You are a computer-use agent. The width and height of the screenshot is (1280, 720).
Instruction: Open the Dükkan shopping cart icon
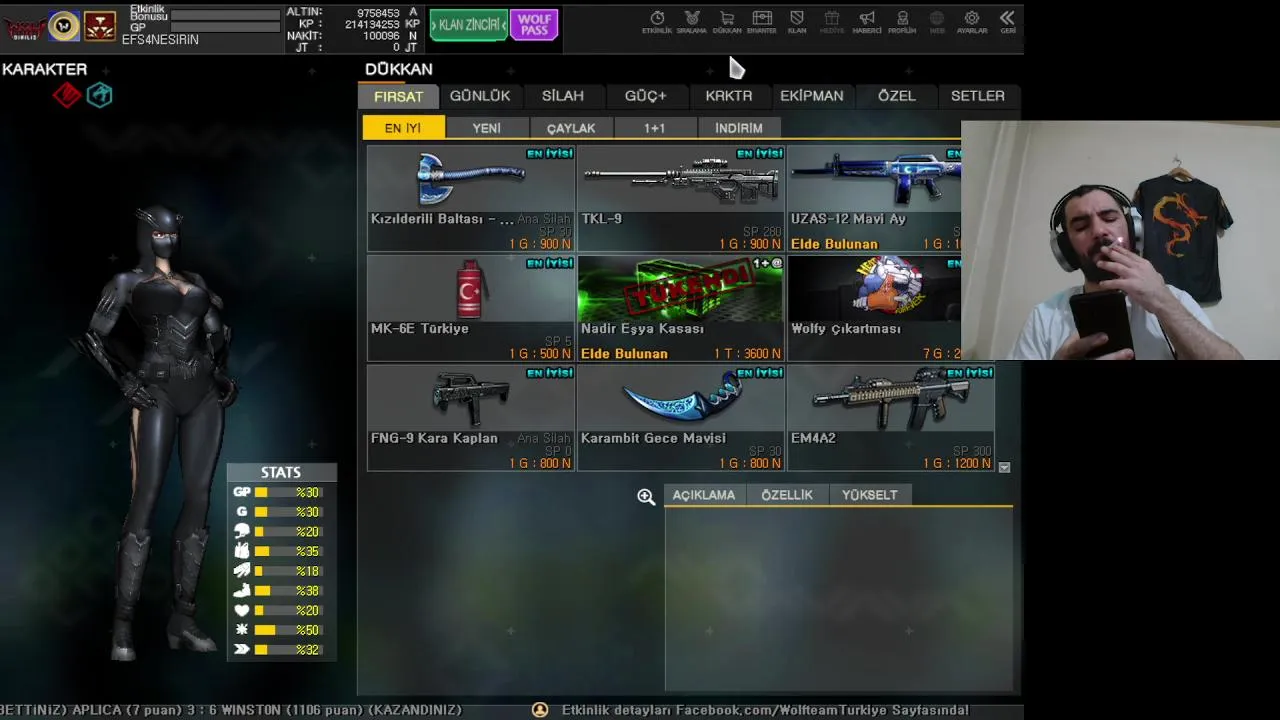coord(727,22)
